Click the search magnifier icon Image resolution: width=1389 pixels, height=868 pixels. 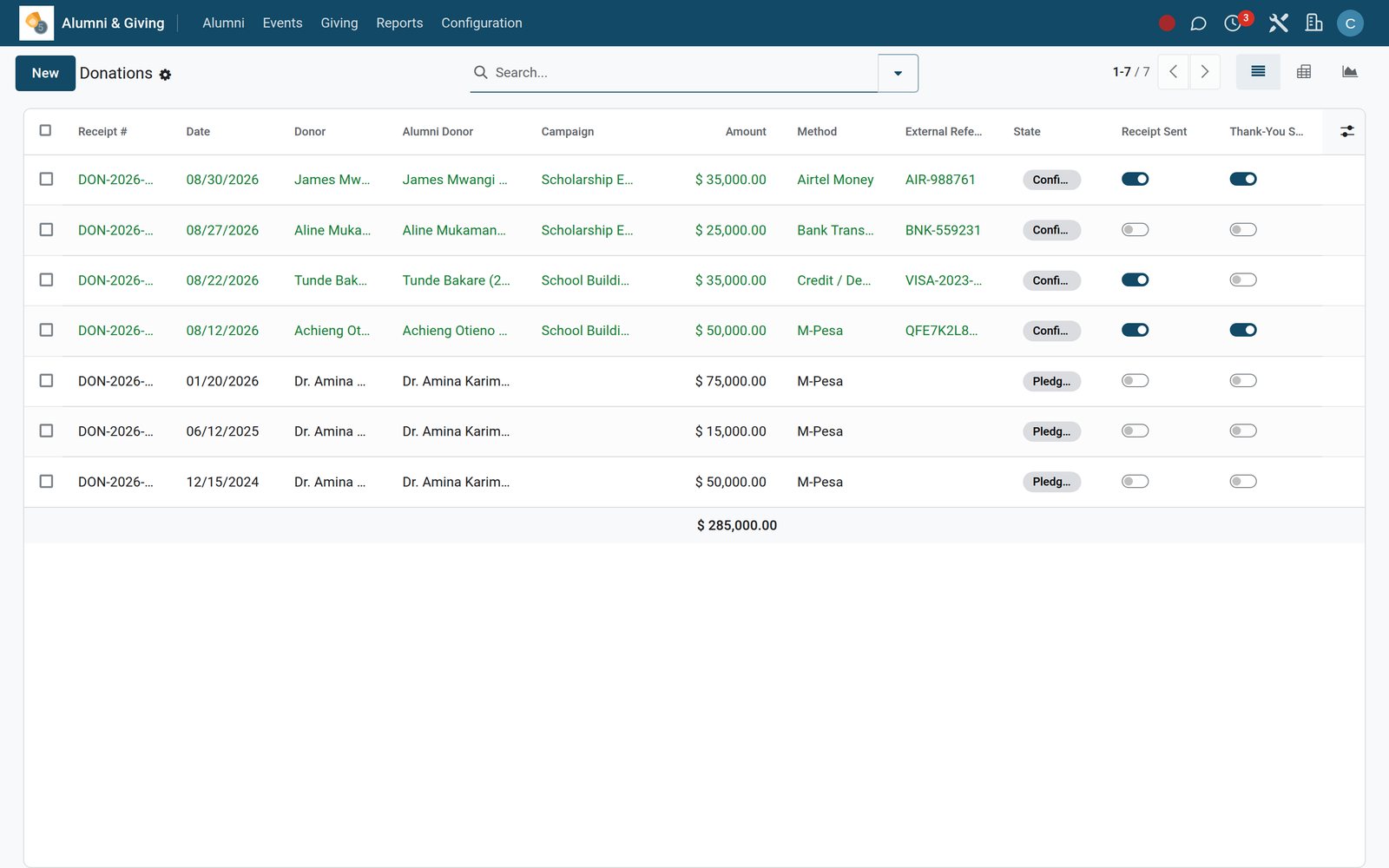pos(480,72)
